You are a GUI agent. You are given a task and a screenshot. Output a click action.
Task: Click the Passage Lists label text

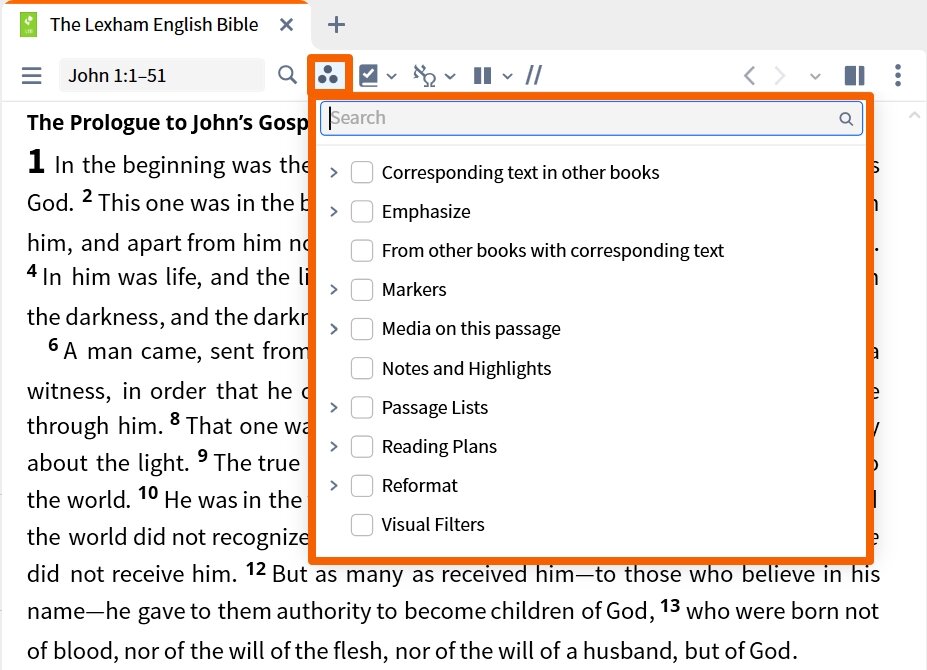coord(435,407)
